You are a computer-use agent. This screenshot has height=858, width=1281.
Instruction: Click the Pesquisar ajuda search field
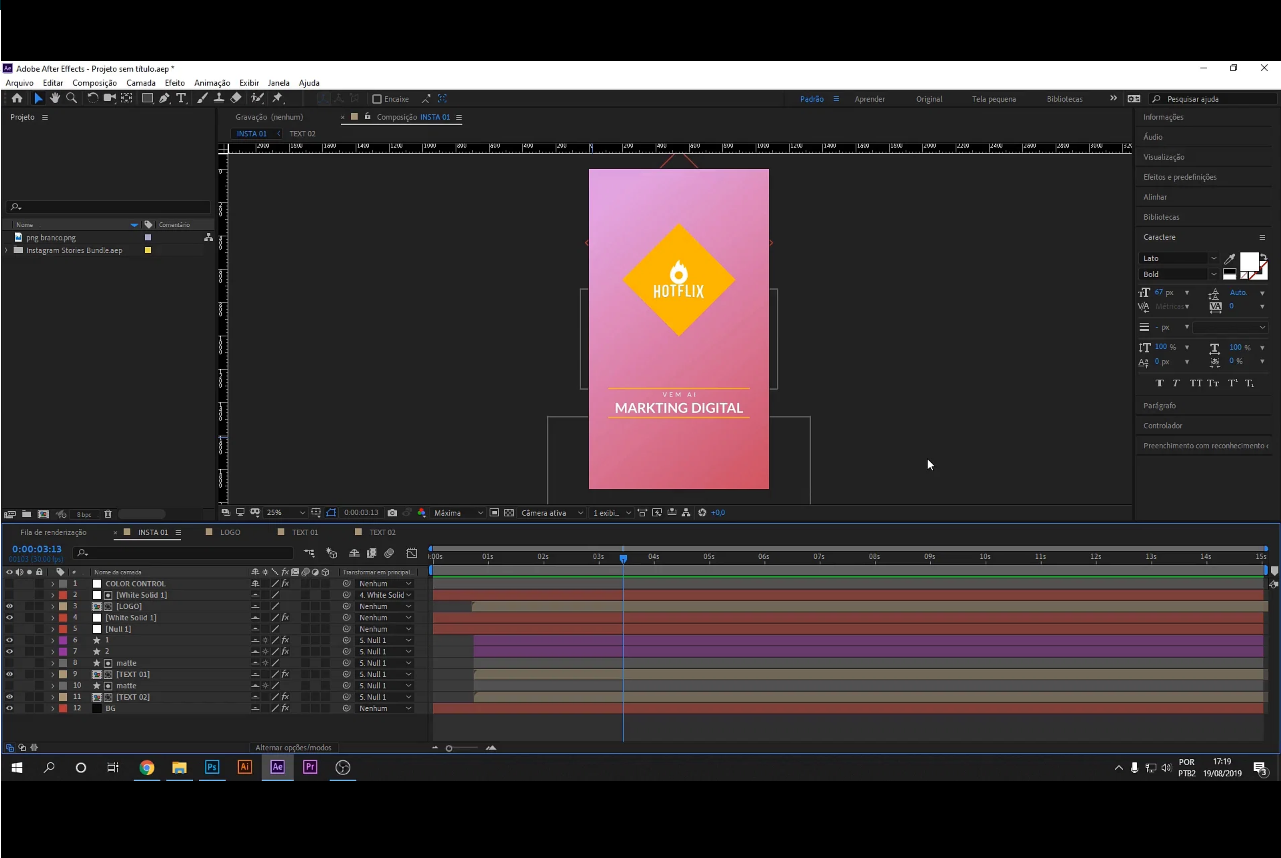tap(1210, 99)
